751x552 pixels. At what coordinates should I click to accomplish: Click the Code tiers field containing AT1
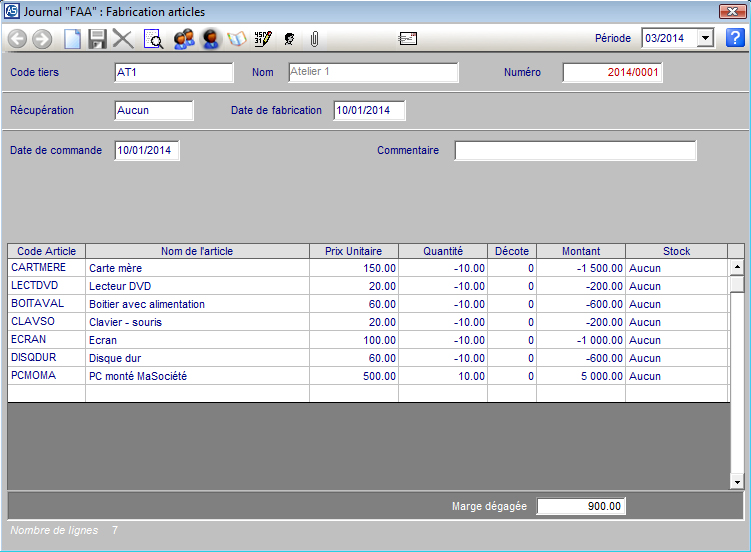pos(173,72)
